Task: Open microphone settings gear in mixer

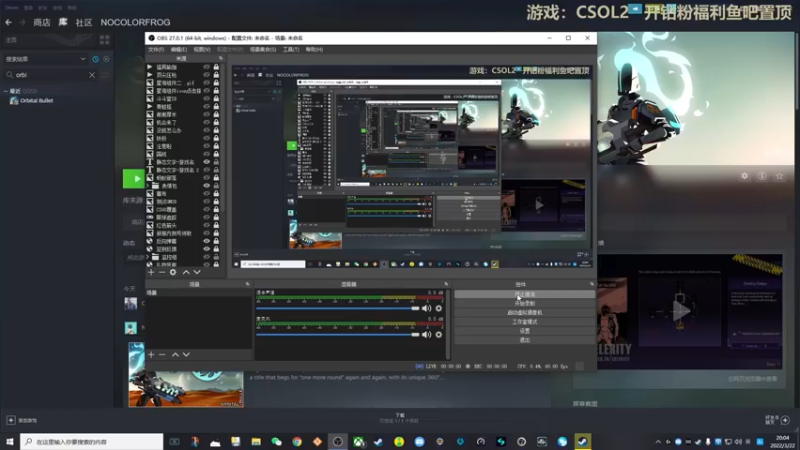Action: point(439,335)
